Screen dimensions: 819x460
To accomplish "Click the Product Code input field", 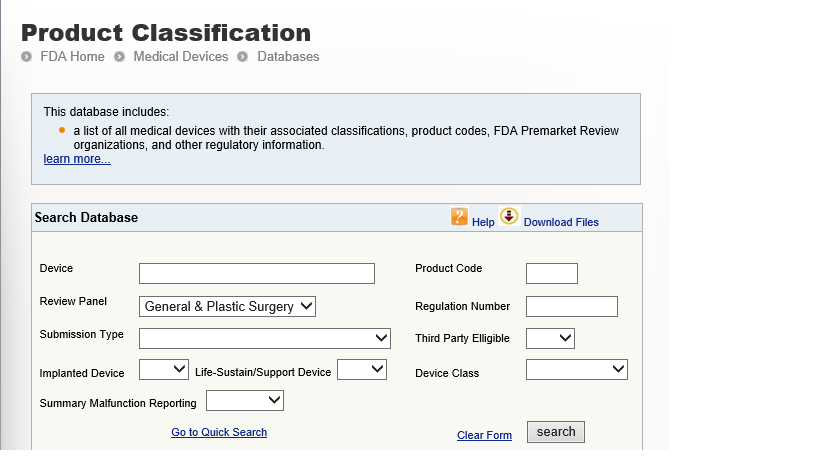I will (x=552, y=274).
